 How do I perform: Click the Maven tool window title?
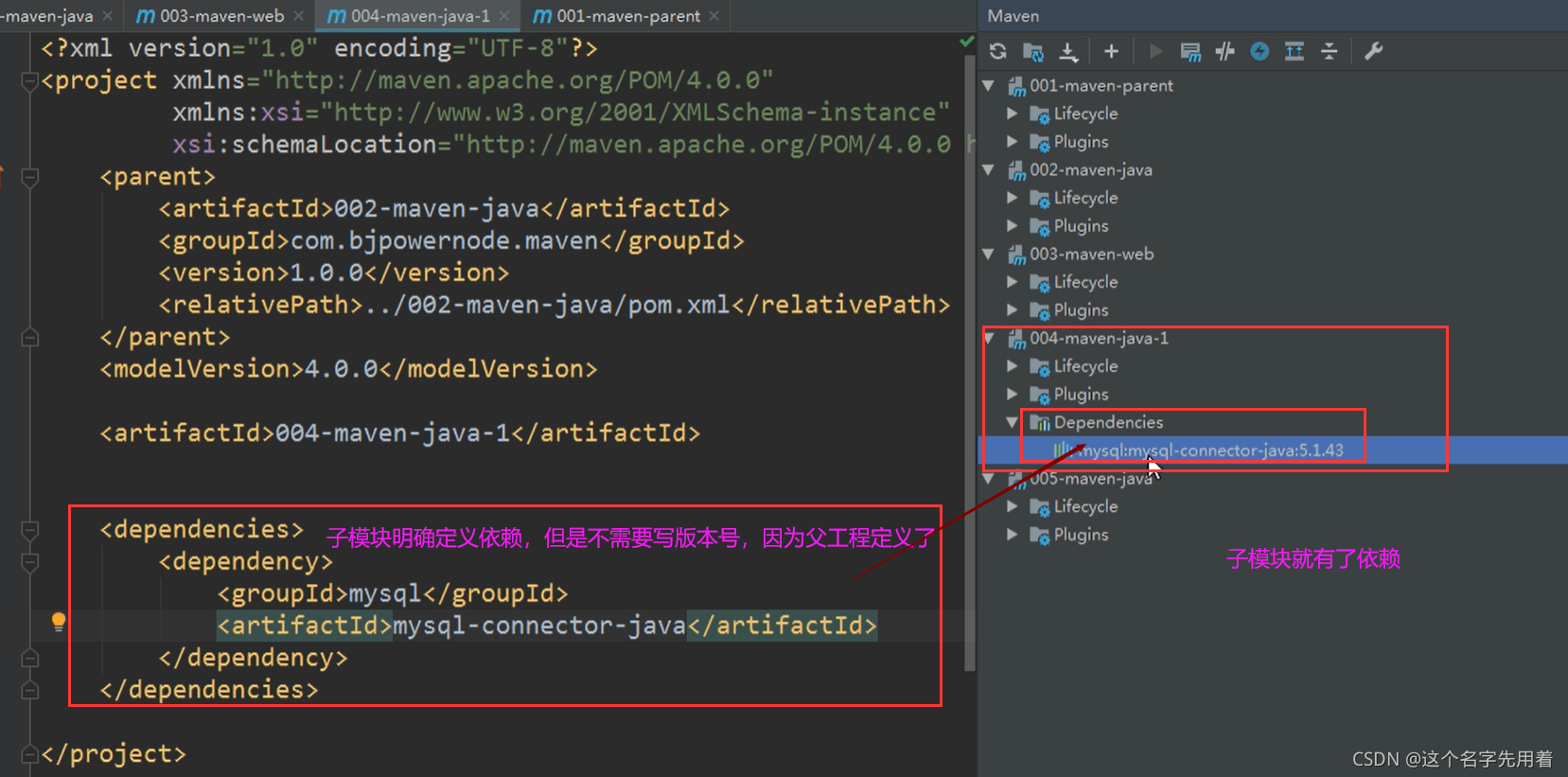[1013, 16]
